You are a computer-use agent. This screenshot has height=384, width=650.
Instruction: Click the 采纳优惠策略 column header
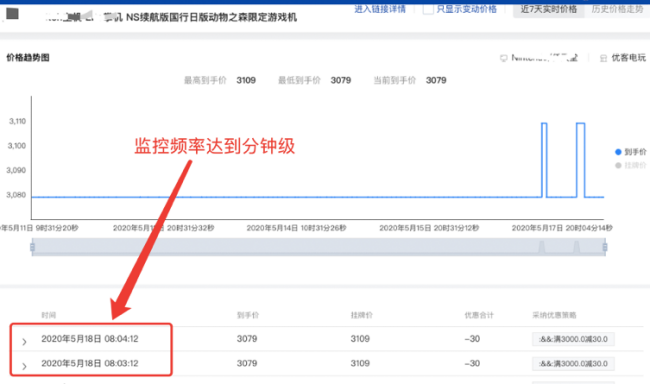(554, 315)
